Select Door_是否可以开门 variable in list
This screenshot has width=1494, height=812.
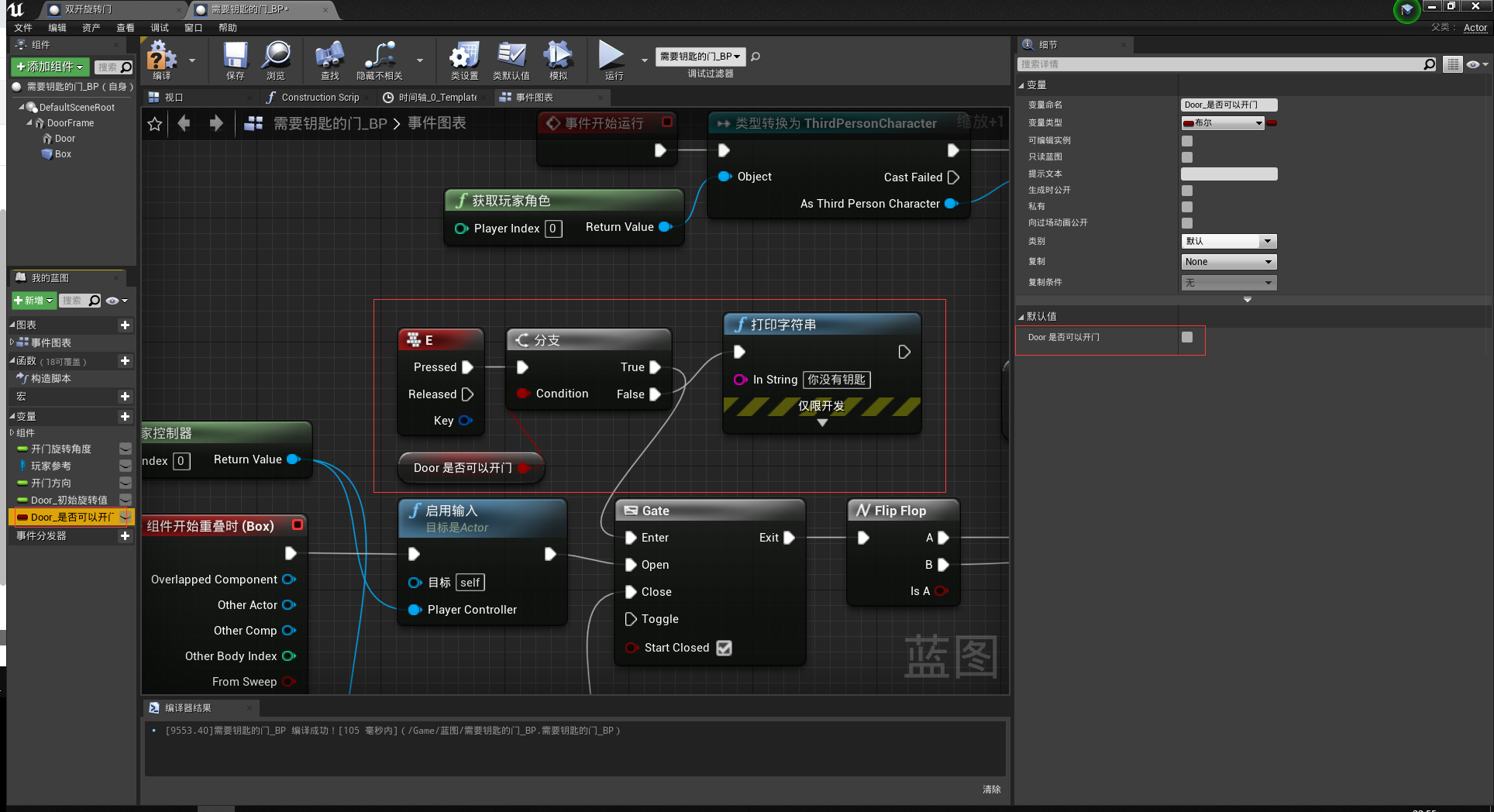(71, 518)
